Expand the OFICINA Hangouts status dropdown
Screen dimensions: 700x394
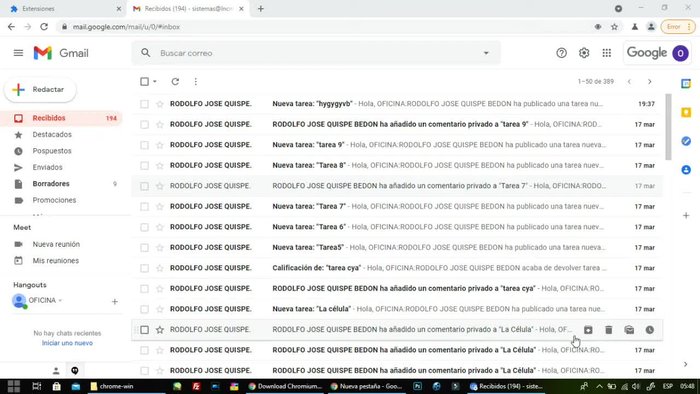[x=60, y=300]
